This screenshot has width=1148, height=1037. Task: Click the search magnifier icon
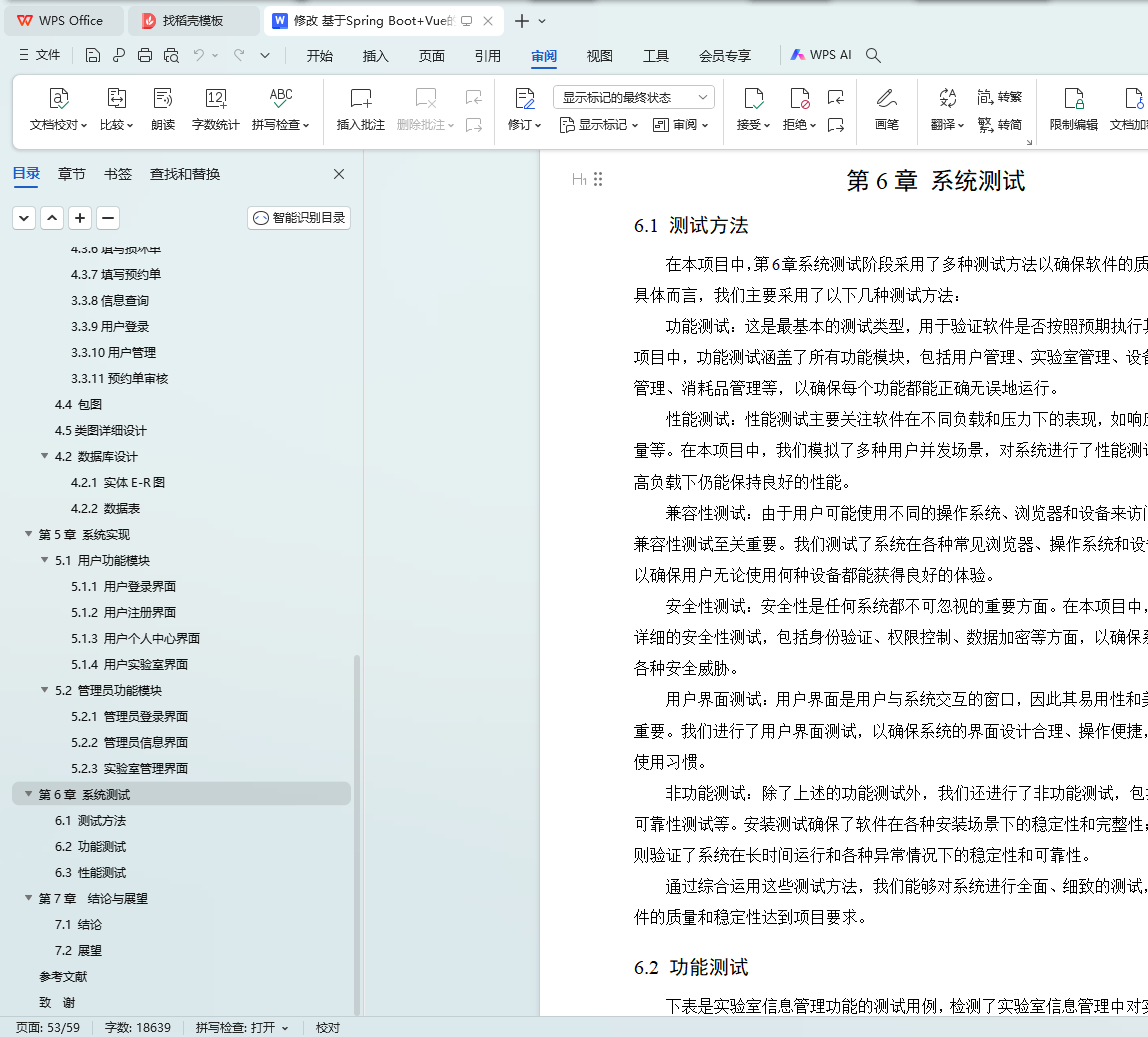click(873, 55)
